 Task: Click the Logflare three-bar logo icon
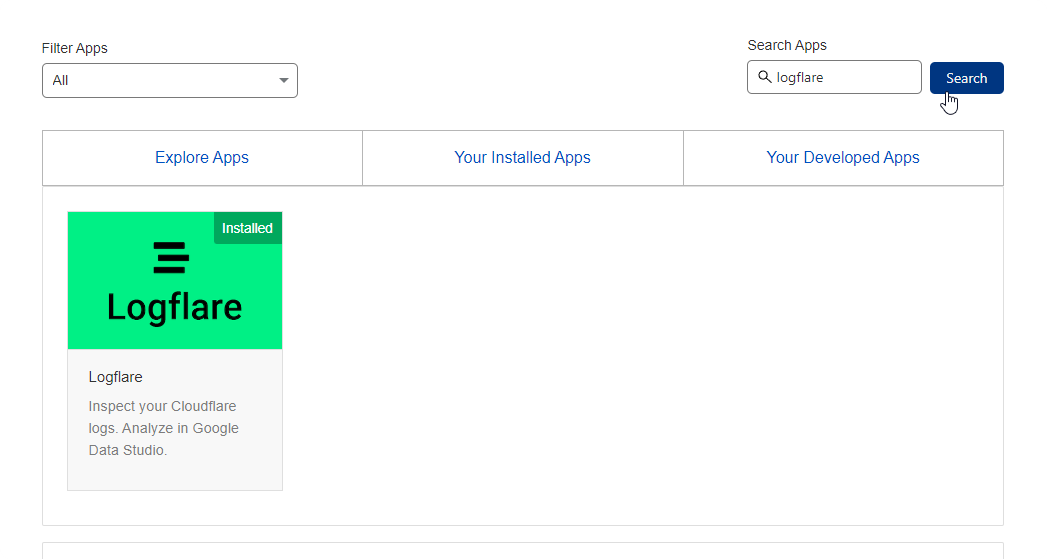pos(171,258)
